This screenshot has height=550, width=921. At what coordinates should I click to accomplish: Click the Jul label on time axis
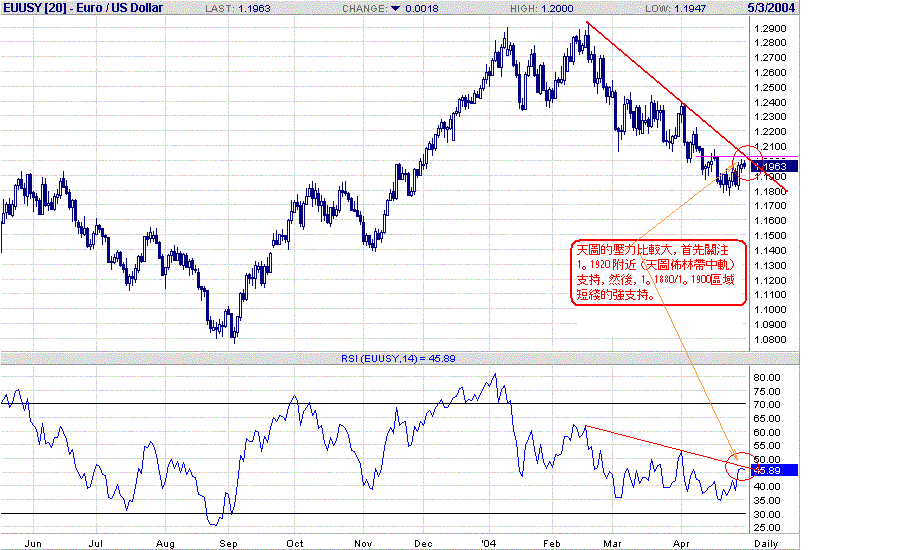pos(95,544)
